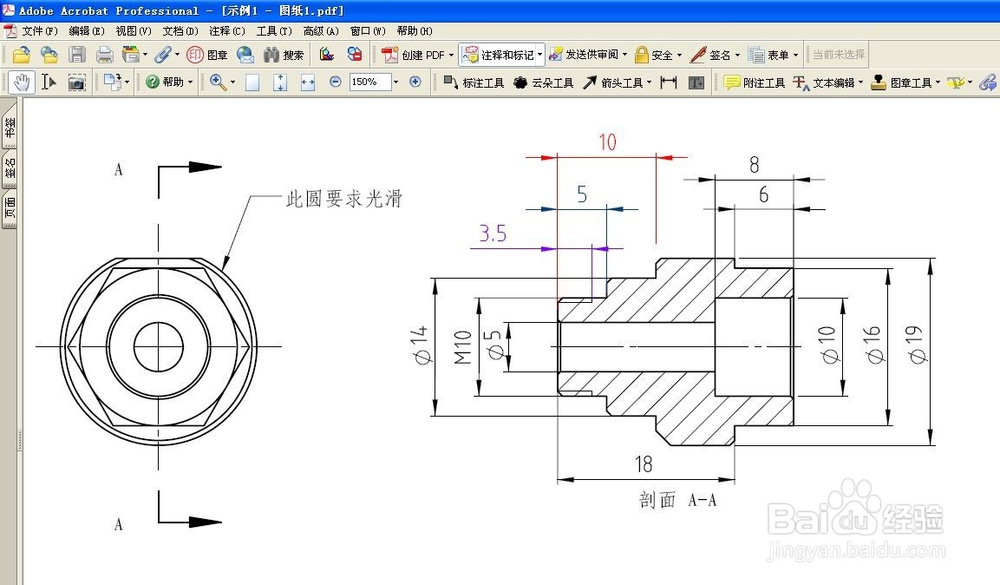Open the 页面 pages side tab
Screen dimensions: 1000x585
[10, 208]
